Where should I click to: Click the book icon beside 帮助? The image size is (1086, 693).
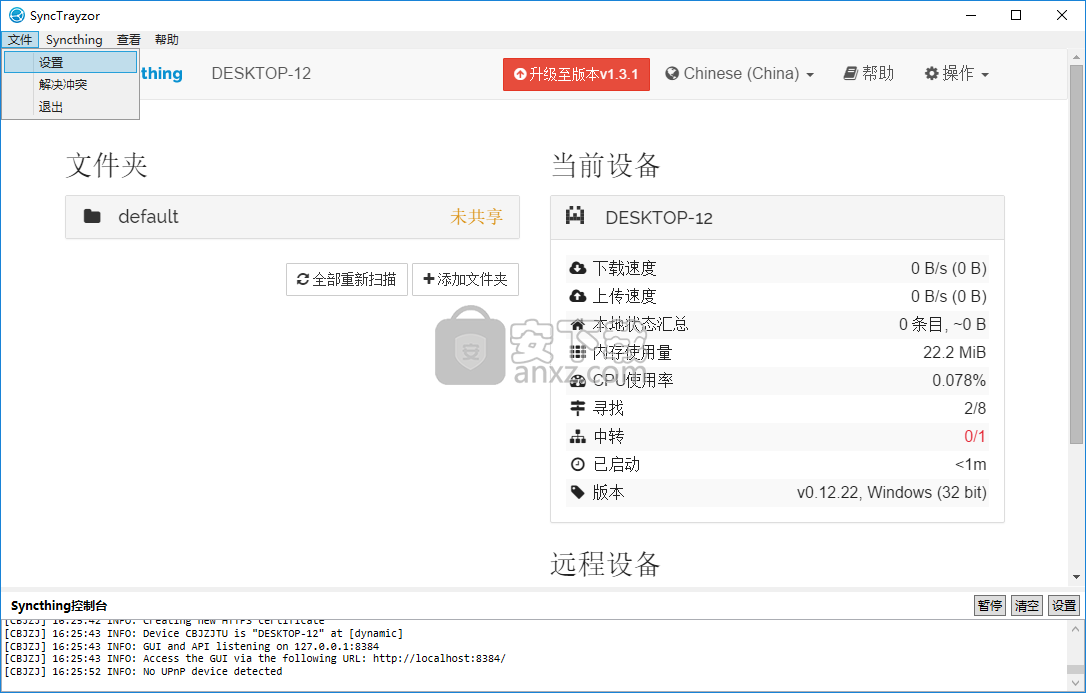point(851,73)
